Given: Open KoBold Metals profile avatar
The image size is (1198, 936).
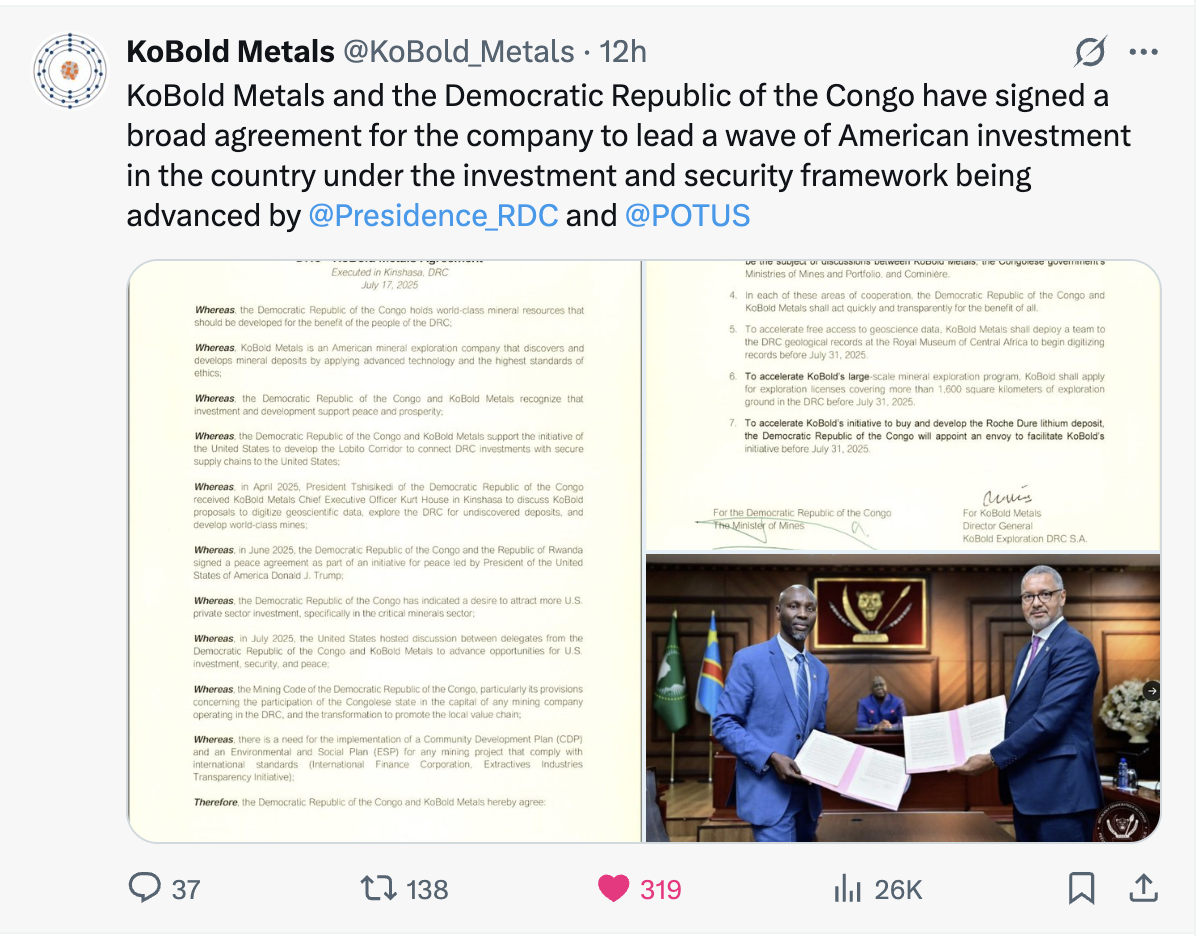Looking at the screenshot, I should coord(70,70).
